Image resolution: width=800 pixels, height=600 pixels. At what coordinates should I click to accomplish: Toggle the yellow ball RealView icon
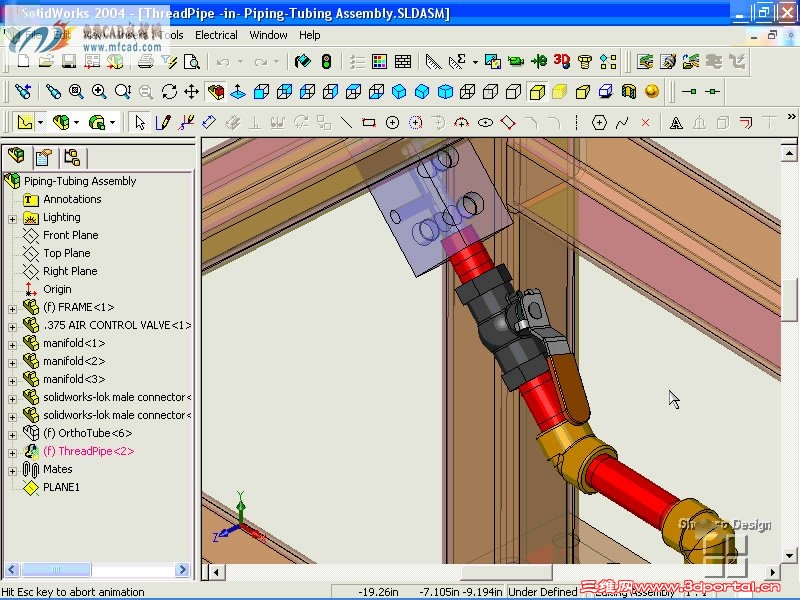tap(652, 92)
